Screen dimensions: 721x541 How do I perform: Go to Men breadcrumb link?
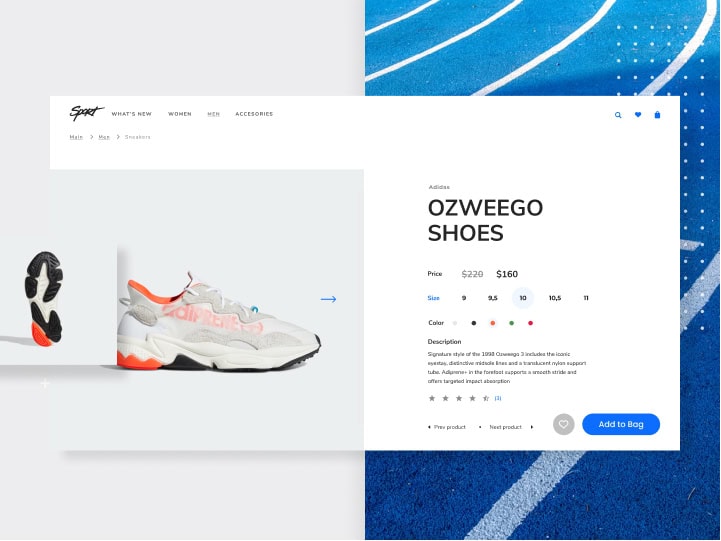(x=104, y=137)
